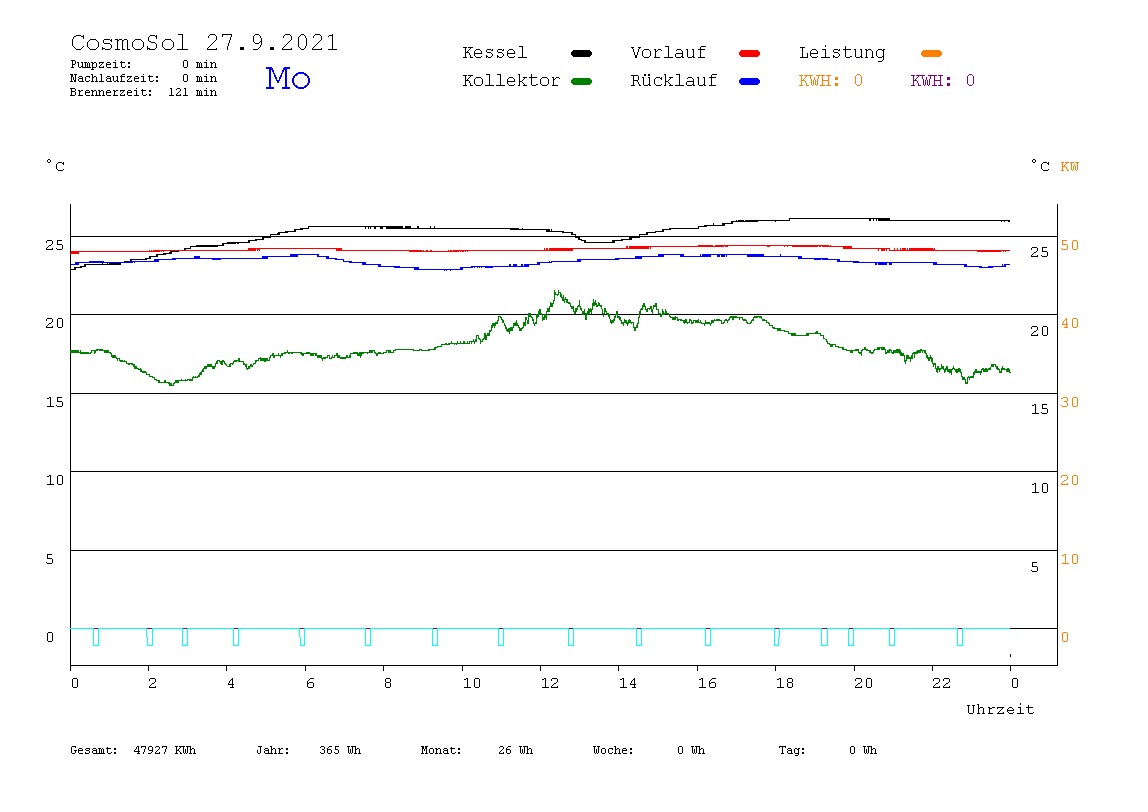Click hour label "22" on the time axis
Screen dimensions: 1148x812
click(x=942, y=684)
